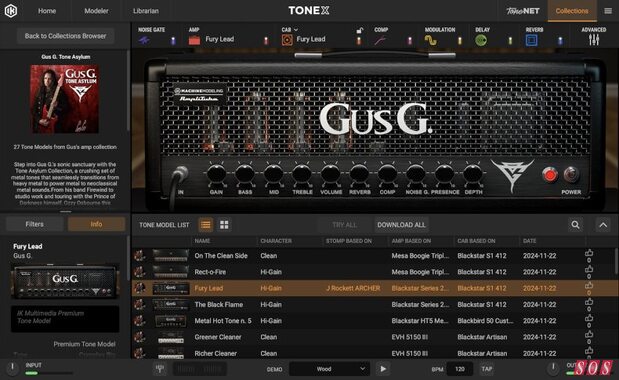619x380 pixels.
Task: Adjust the Input level knob
Action: point(12,368)
